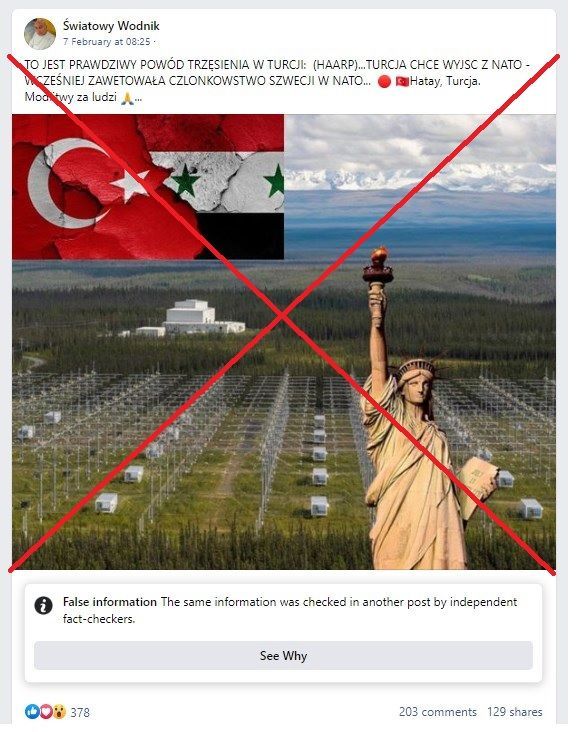
Task: Click the red circle emoji in post text
Action: click(x=384, y=81)
